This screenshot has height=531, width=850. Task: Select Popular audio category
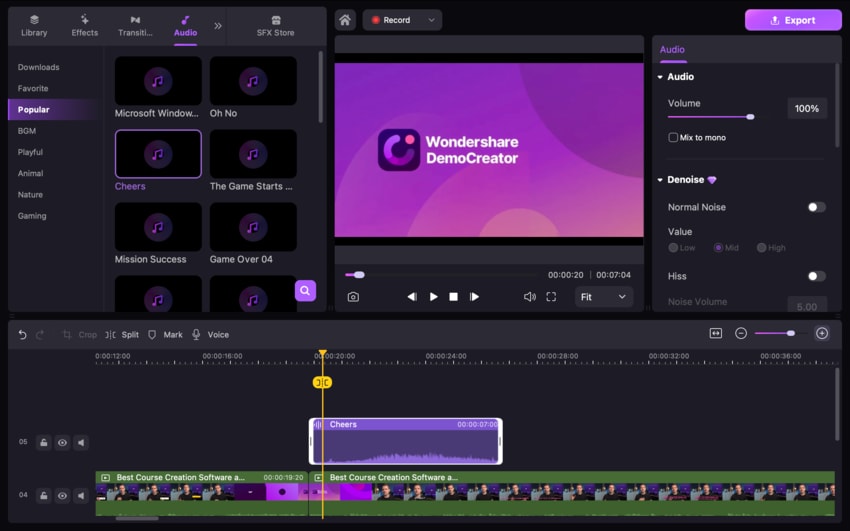tap(34, 109)
